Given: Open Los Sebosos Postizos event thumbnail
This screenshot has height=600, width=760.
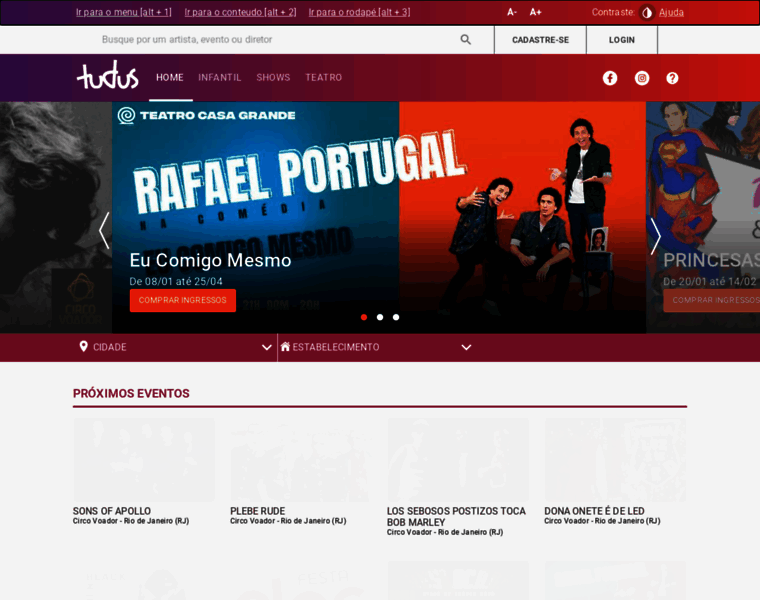Looking at the screenshot, I should [x=458, y=460].
